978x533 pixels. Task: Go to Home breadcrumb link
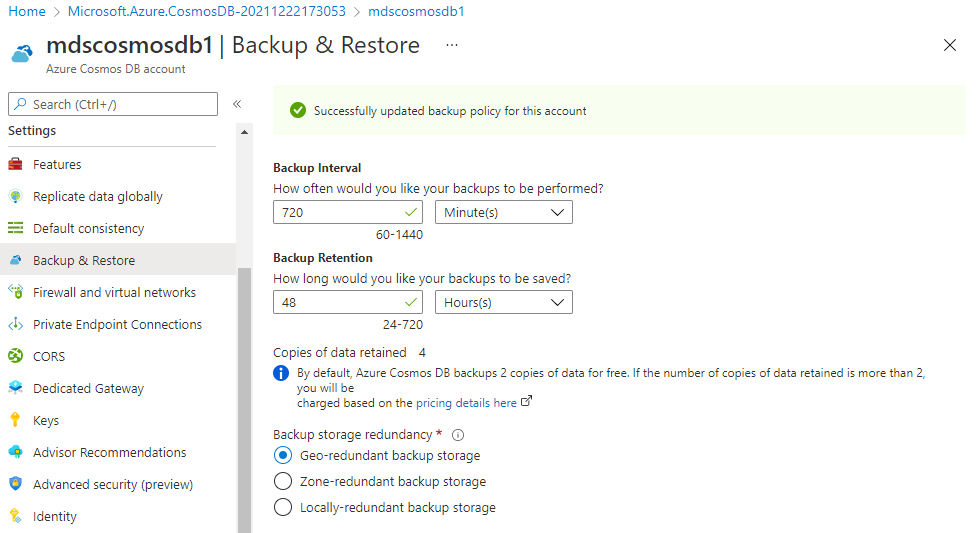coord(27,11)
